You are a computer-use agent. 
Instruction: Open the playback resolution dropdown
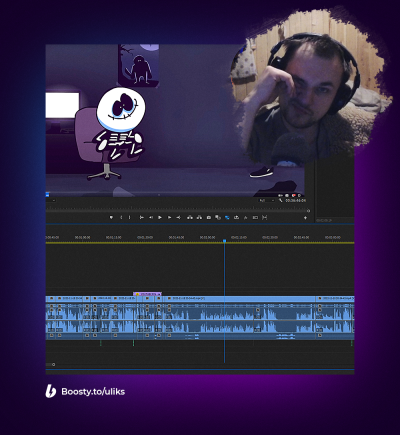coord(266,200)
